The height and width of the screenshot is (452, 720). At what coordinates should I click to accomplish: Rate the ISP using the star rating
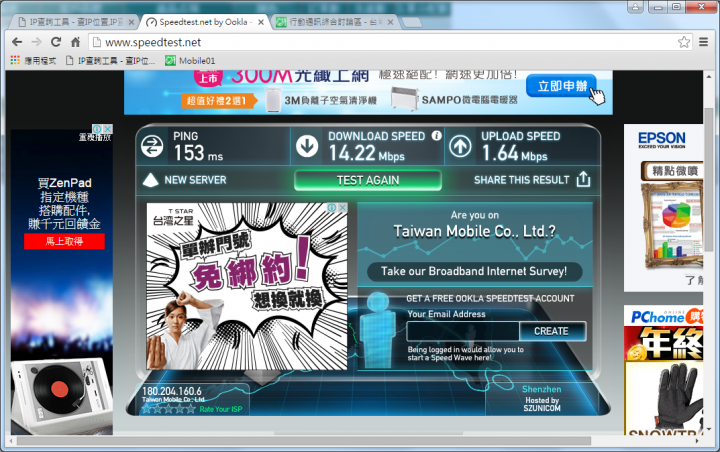169,409
